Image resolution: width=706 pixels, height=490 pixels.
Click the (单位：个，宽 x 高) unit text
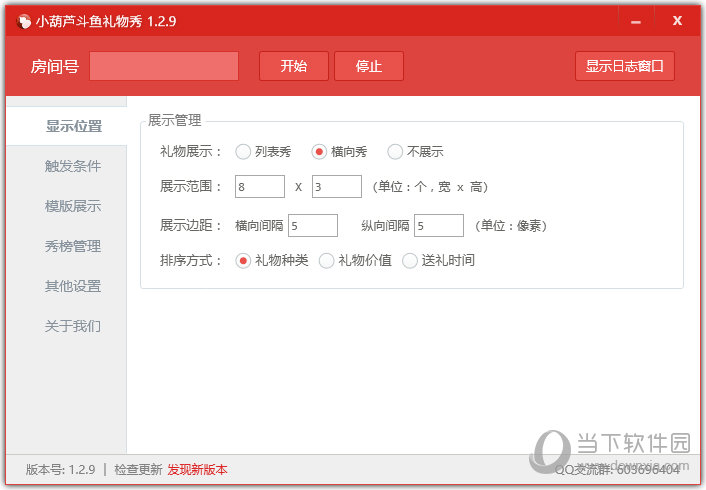430,186
